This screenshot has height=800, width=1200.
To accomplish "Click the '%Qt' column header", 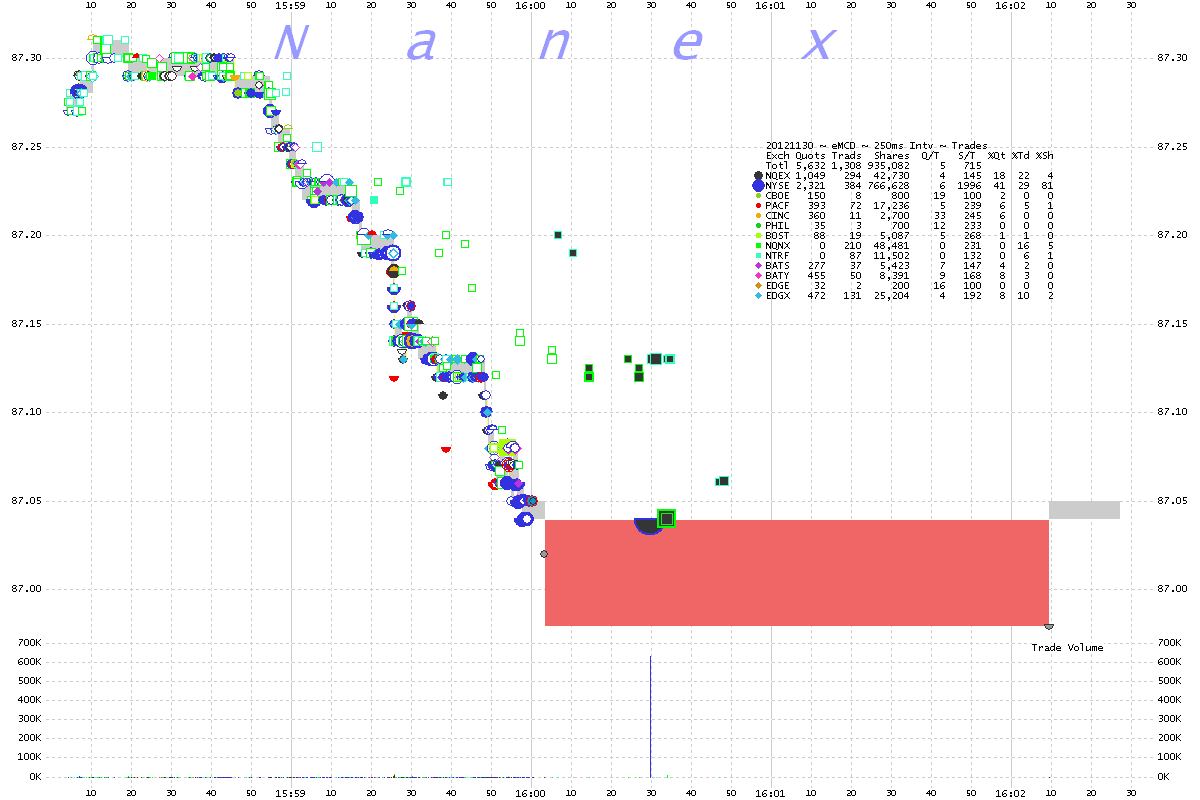I will click(x=997, y=156).
